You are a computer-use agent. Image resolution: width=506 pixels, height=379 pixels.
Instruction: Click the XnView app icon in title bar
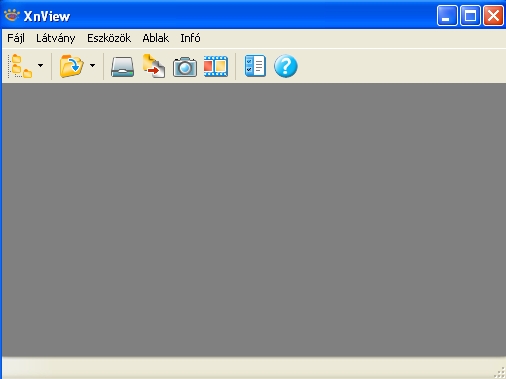[x=12, y=15]
